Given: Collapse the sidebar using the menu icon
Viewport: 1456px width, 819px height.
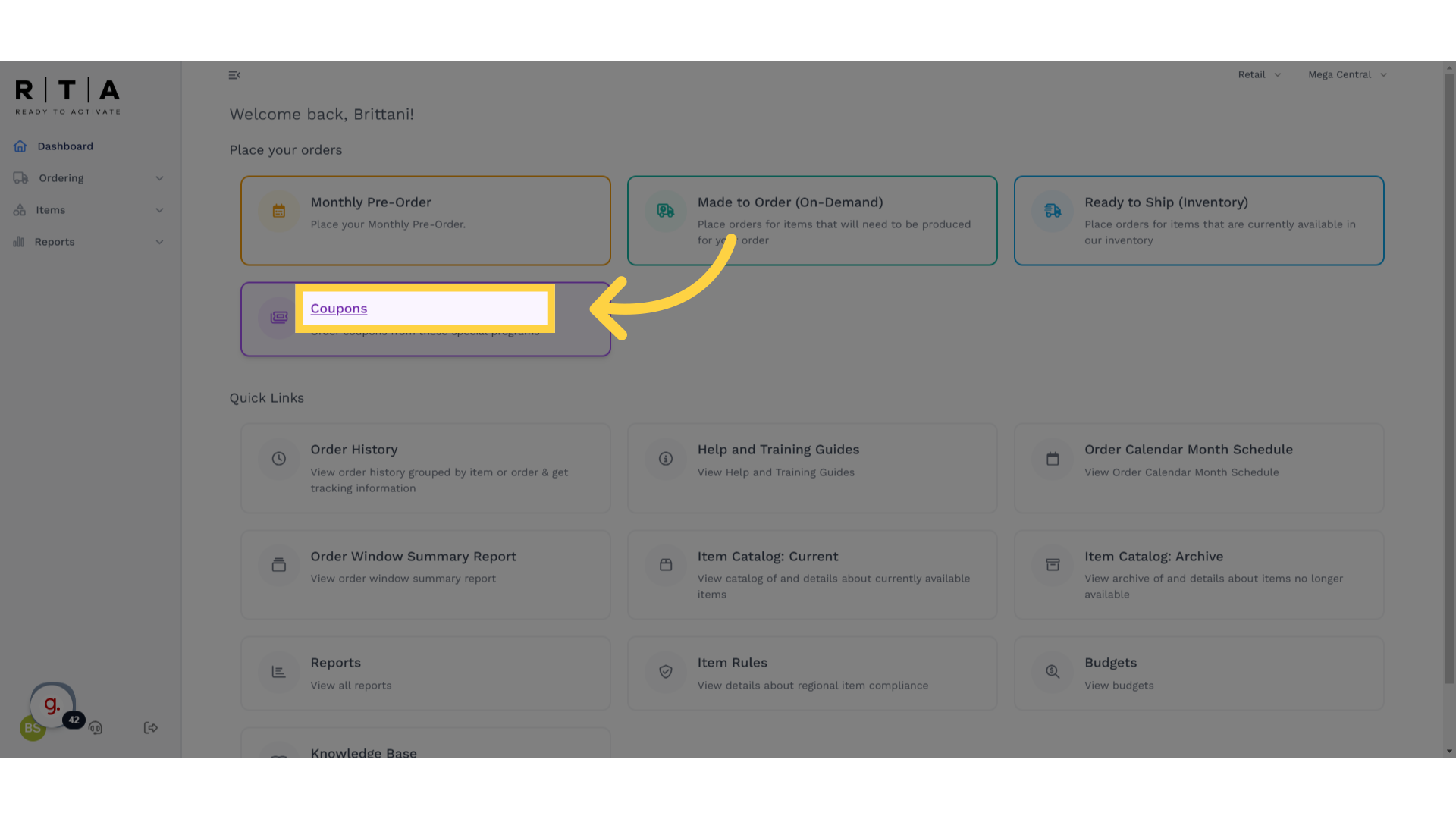Looking at the screenshot, I should click(x=234, y=75).
